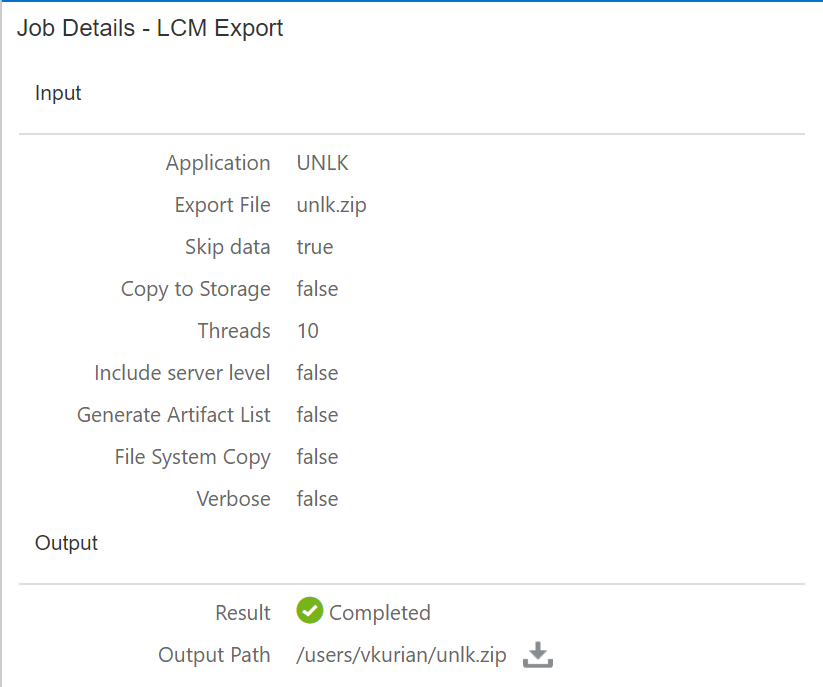Click the green Completed checkmark icon
The height and width of the screenshot is (687, 823).
(310, 611)
